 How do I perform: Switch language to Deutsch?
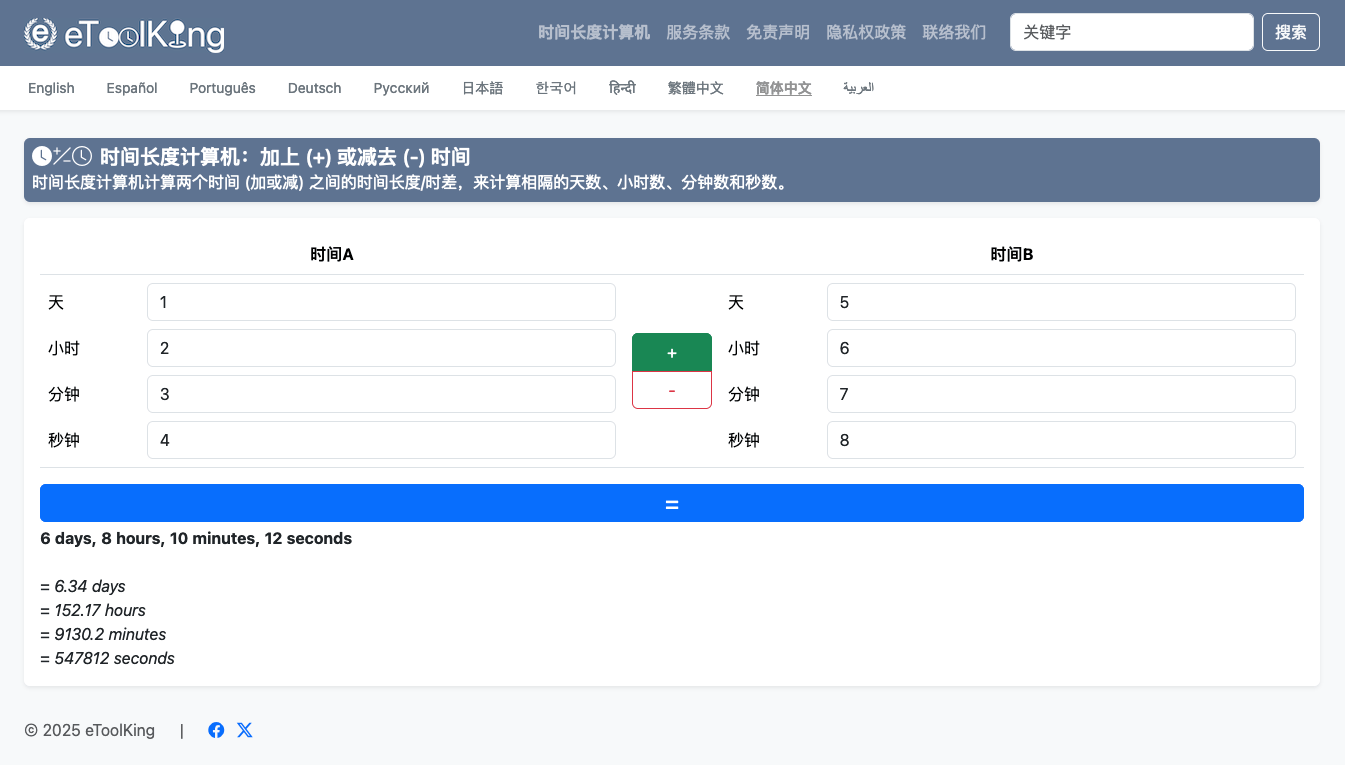(x=314, y=88)
